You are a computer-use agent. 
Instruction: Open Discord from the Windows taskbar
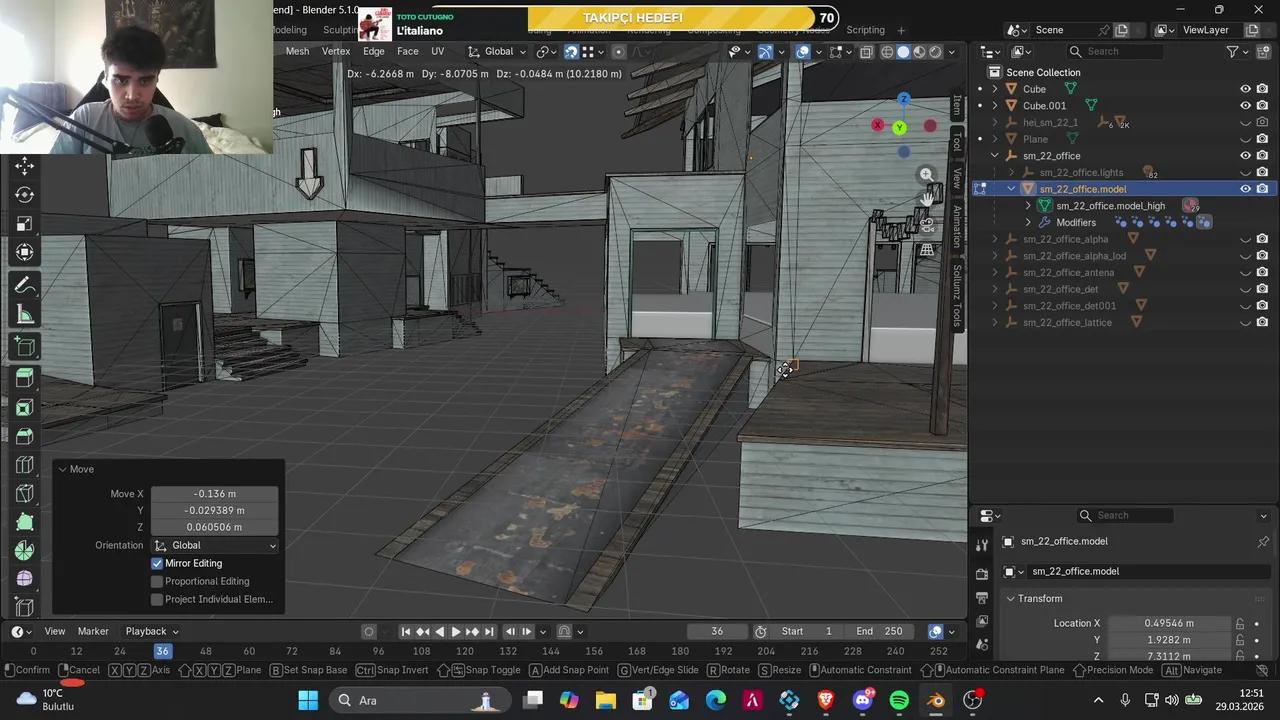pyautogui.click(x=862, y=700)
